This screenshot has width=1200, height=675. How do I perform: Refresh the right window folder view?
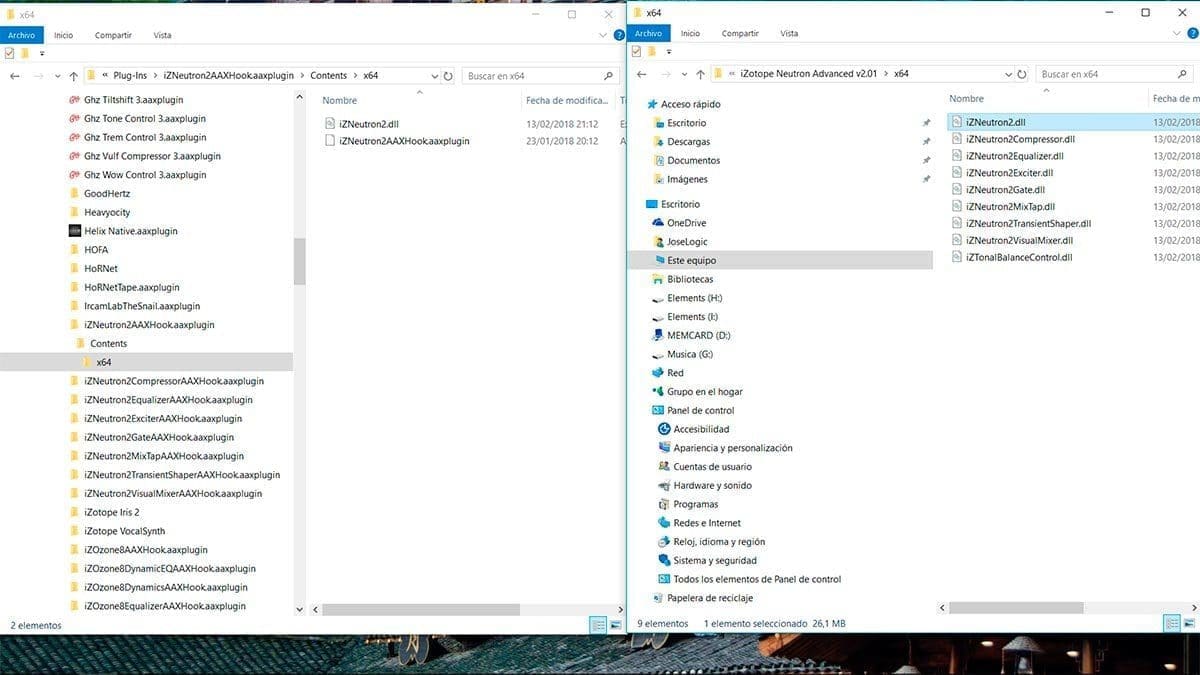point(1021,74)
